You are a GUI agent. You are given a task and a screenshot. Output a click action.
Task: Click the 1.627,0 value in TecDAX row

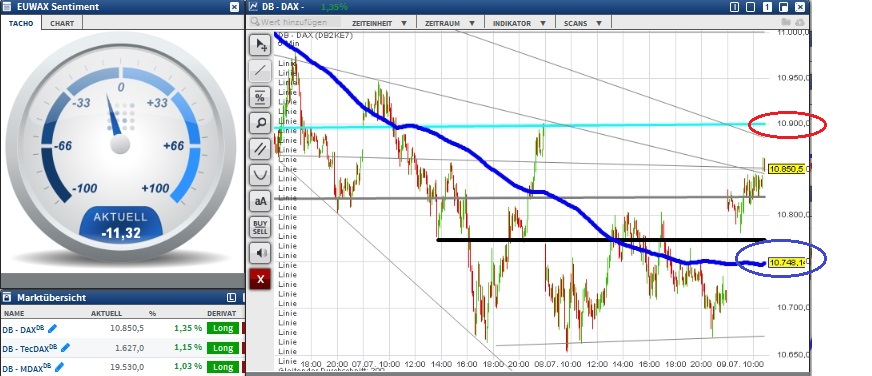130,348
